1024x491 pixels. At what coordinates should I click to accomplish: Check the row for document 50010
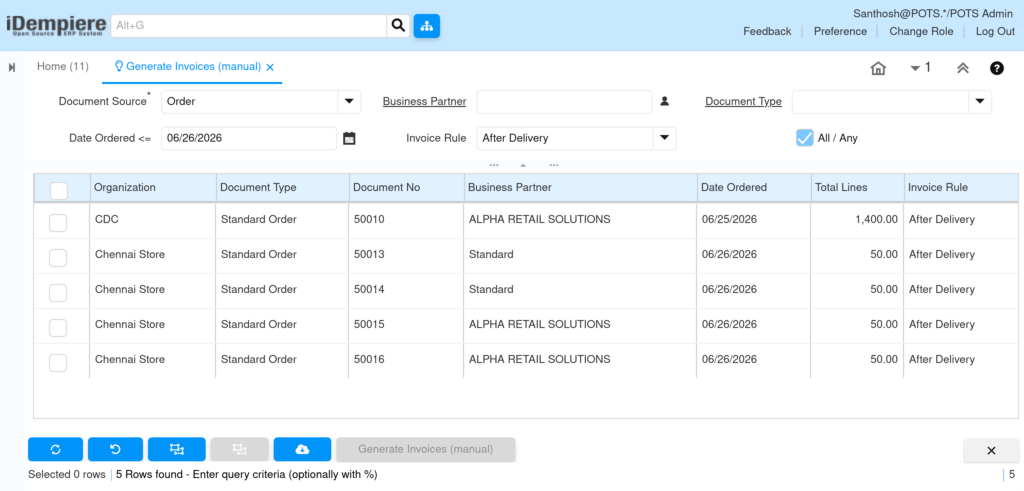[x=58, y=223]
